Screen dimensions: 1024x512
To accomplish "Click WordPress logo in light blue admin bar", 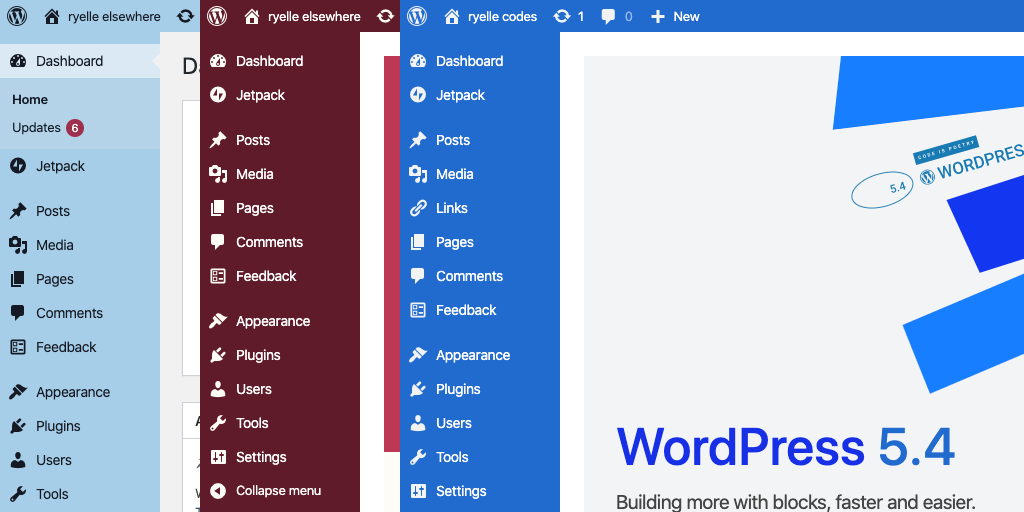I will (17, 16).
